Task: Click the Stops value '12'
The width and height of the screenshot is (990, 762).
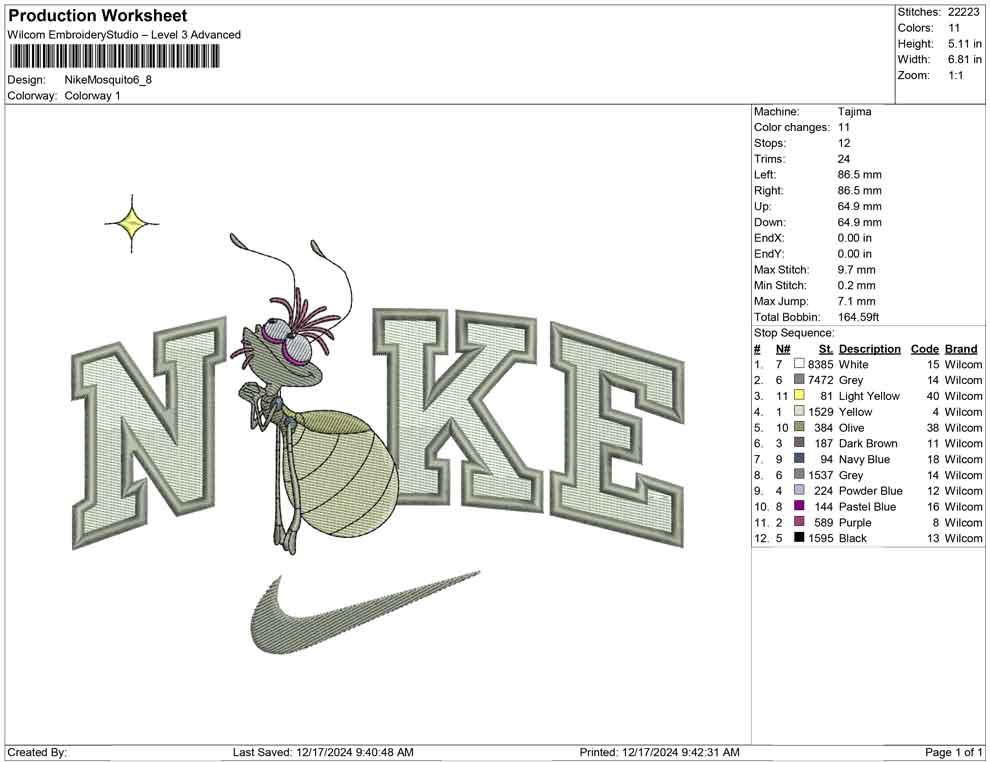Action: [844, 143]
